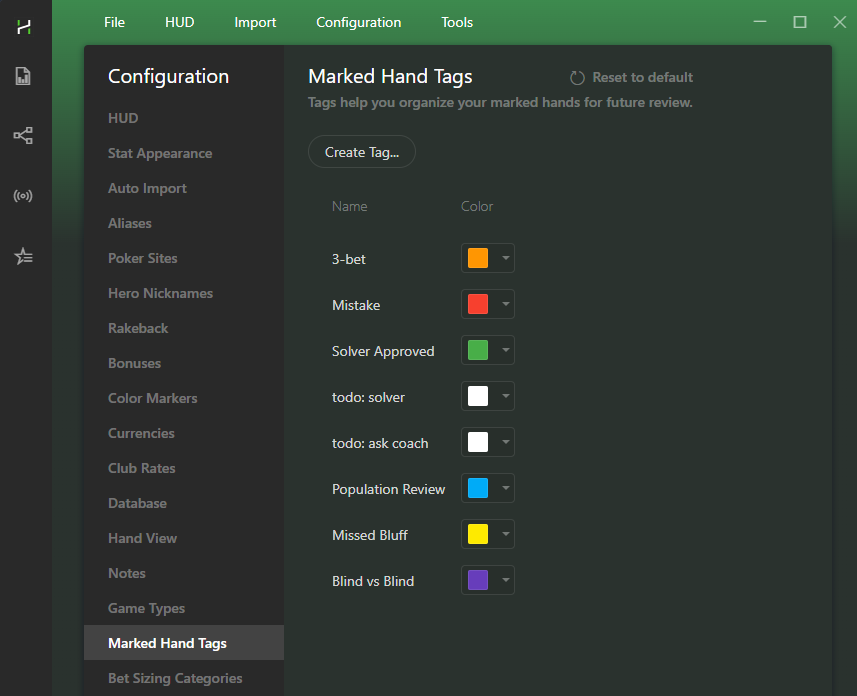
Task: Select the Mistake tag name
Action: point(356,305)
